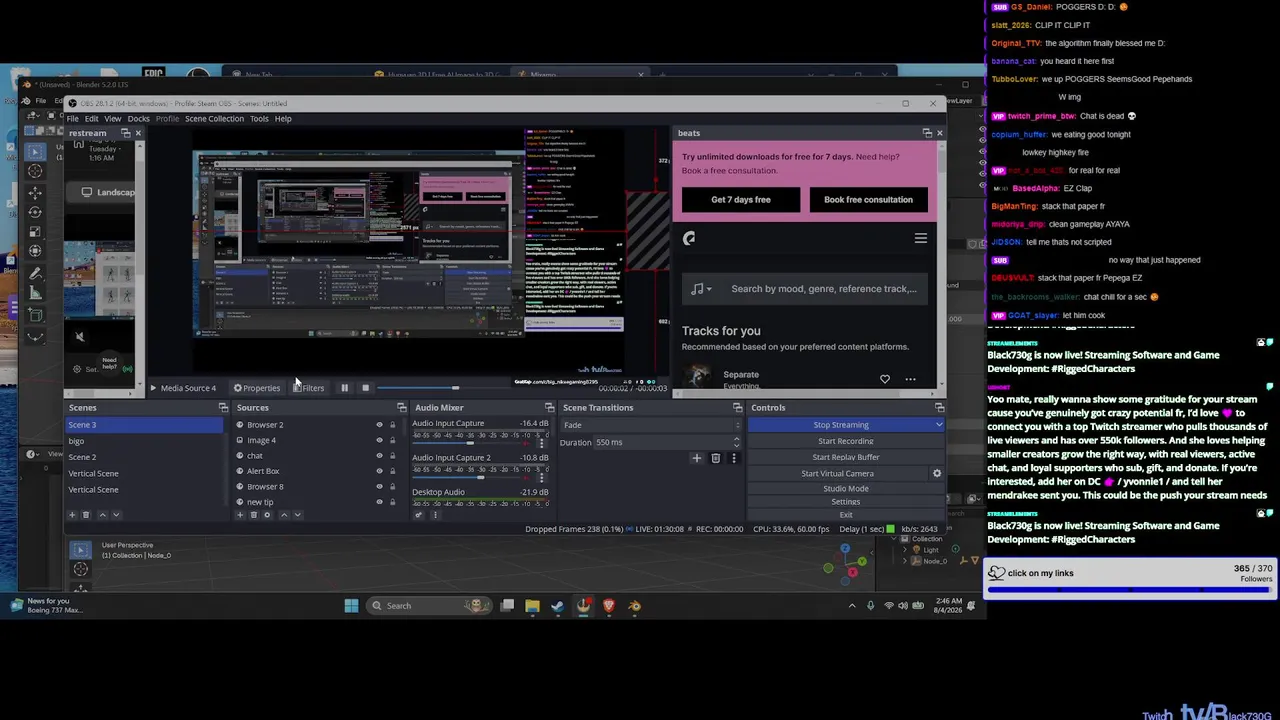Open source properties gear in Sources toolbar
This screenshot has height=720, width=1280.
click(267, 515)
